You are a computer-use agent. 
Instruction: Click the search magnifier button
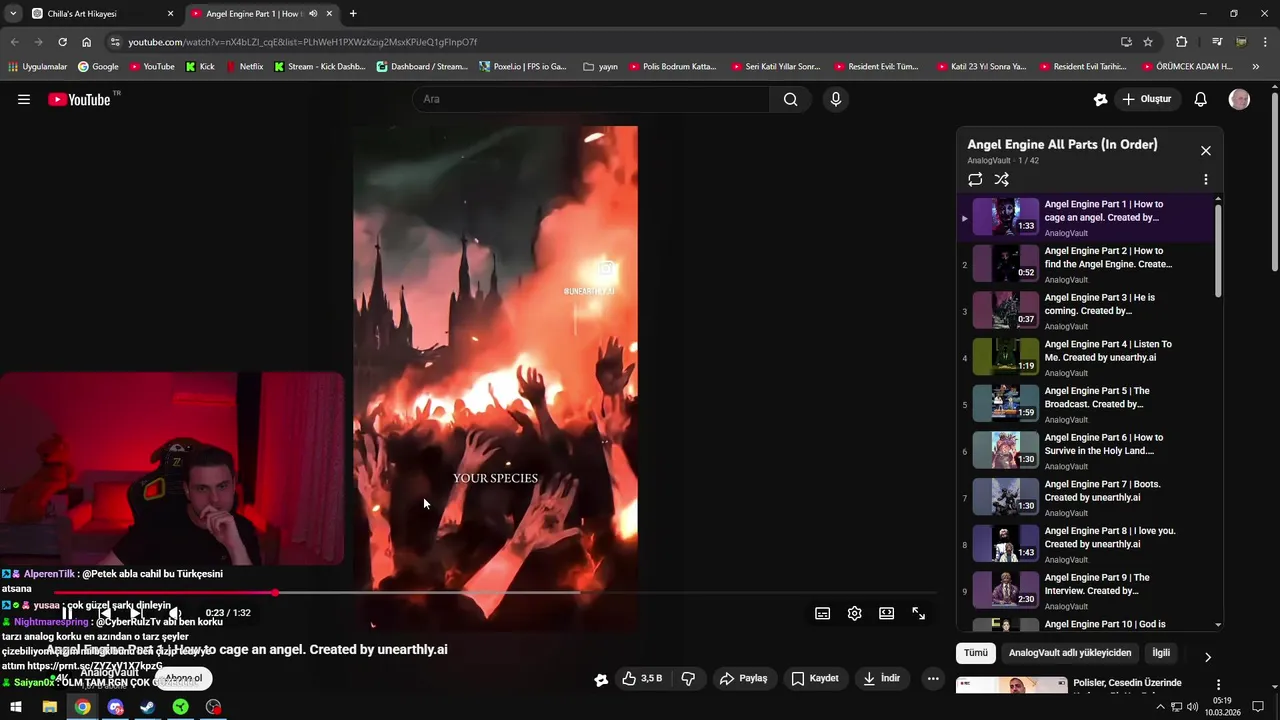pyautogui.click(x=791, y=99)
